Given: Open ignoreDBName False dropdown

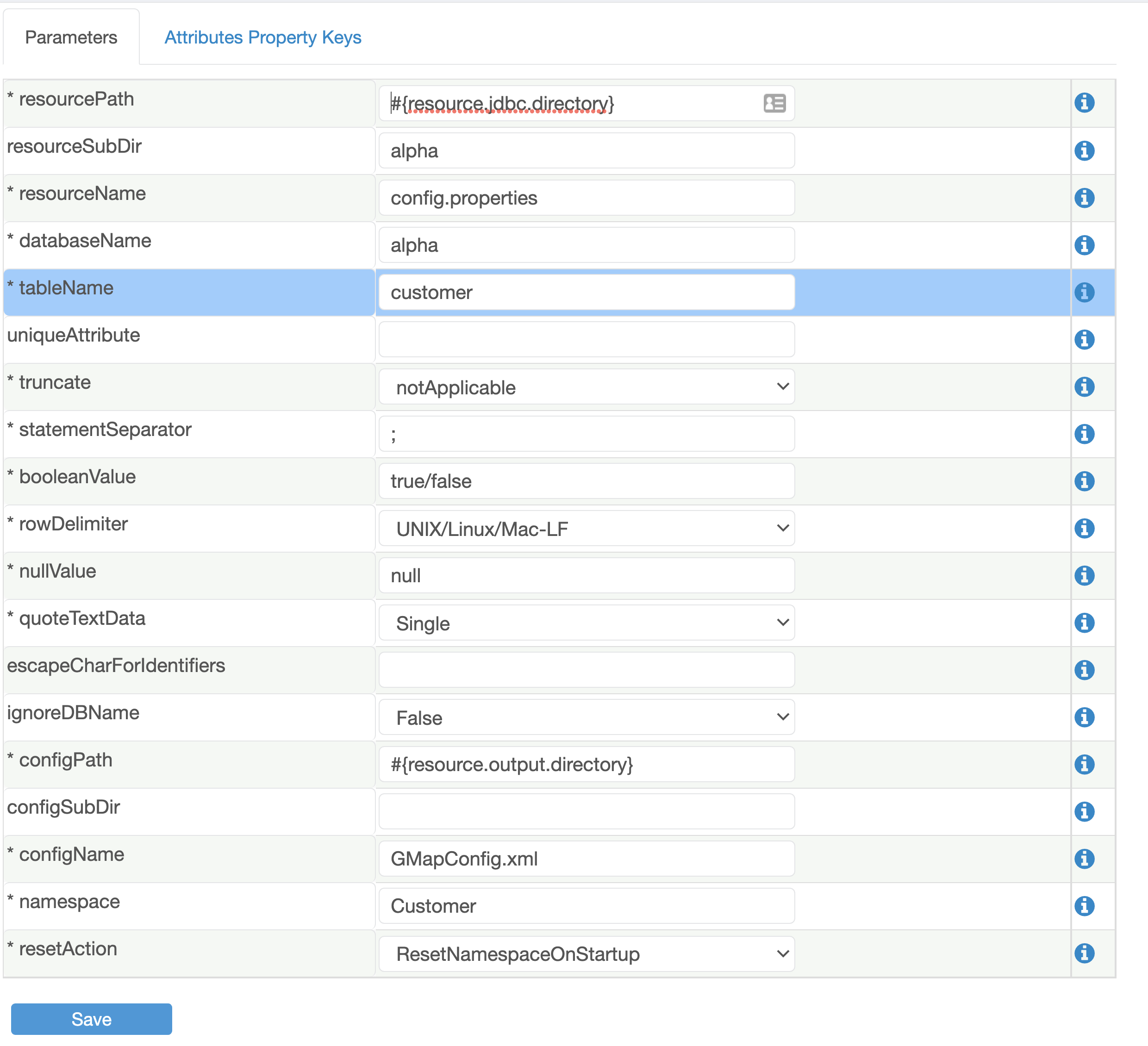Looking at the screenshot, I should (586, 717).
